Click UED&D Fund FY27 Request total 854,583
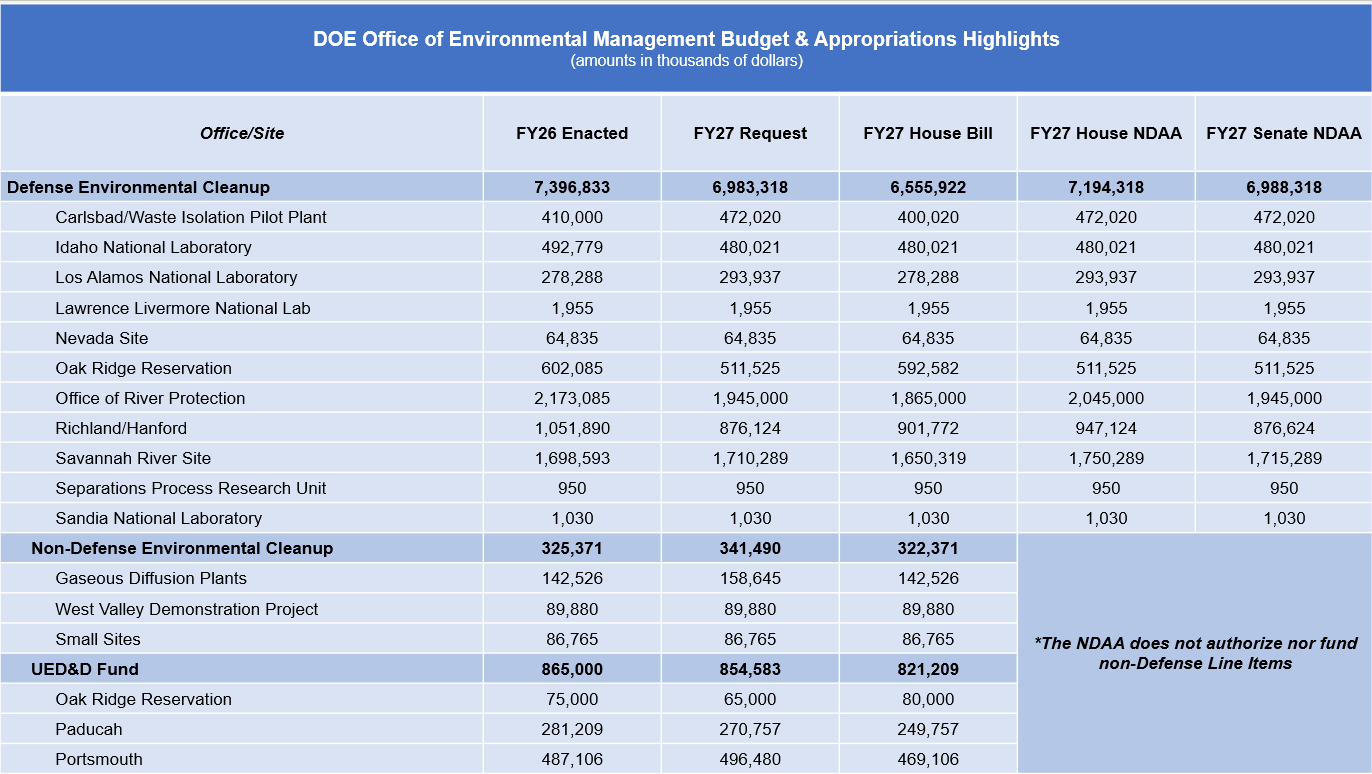Viewport: 1372px width, 774px height. point(750,669)
